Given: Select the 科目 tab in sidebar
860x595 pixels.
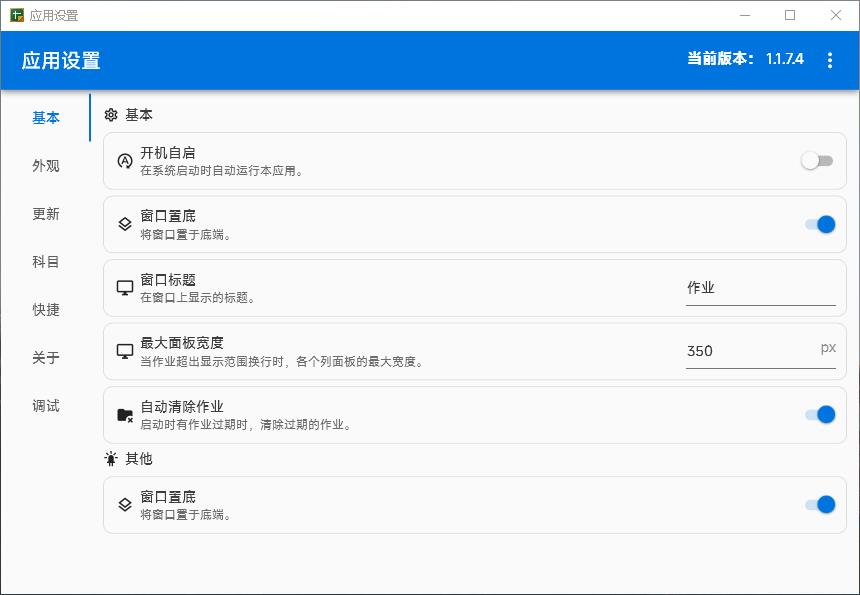Looking at the screenshot, I should coord(46,262).
